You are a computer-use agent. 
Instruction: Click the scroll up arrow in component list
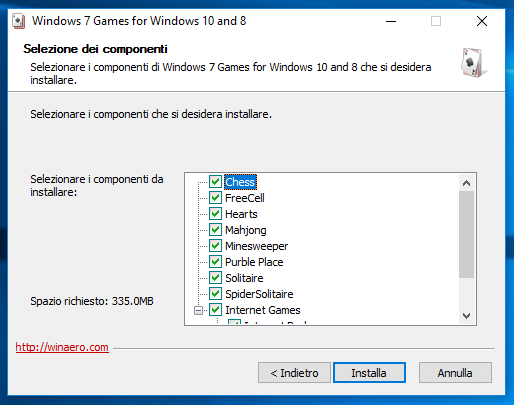click(466, 183)
